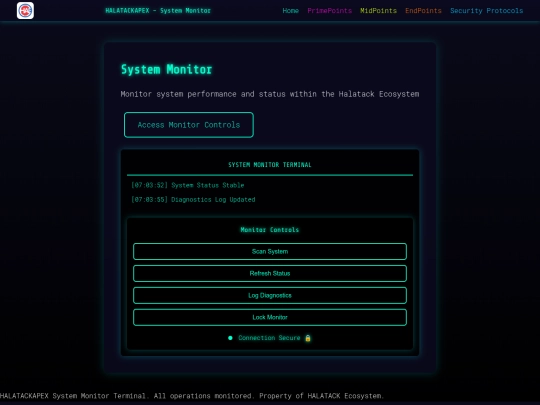Click the Connection Secure status text
The width and height of the screenshot is (540, 405).
click(x=269, y=338)
